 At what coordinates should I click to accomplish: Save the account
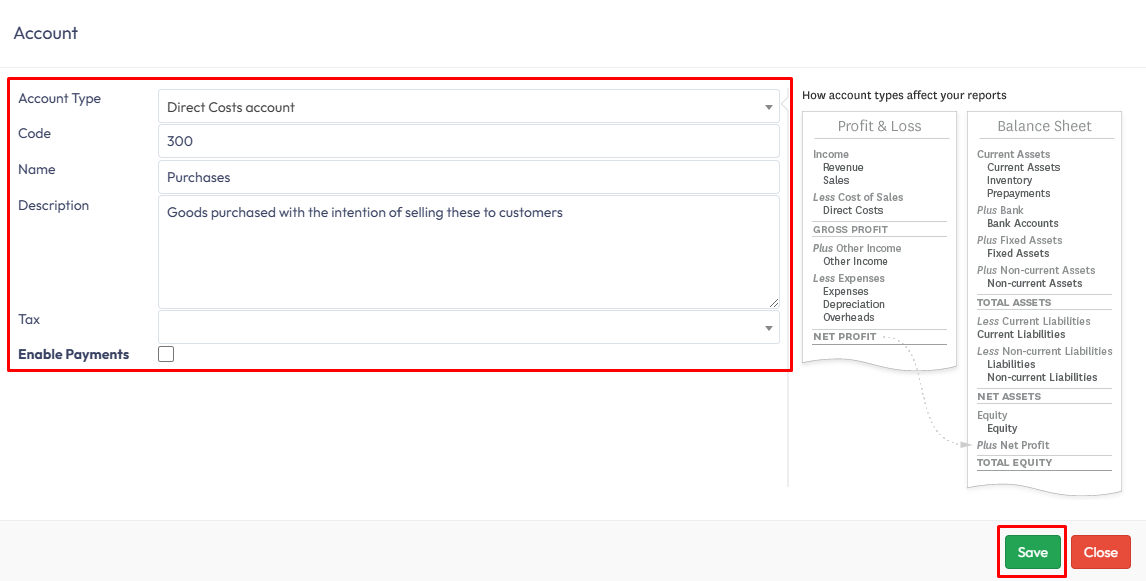(x=1032, y=552)
